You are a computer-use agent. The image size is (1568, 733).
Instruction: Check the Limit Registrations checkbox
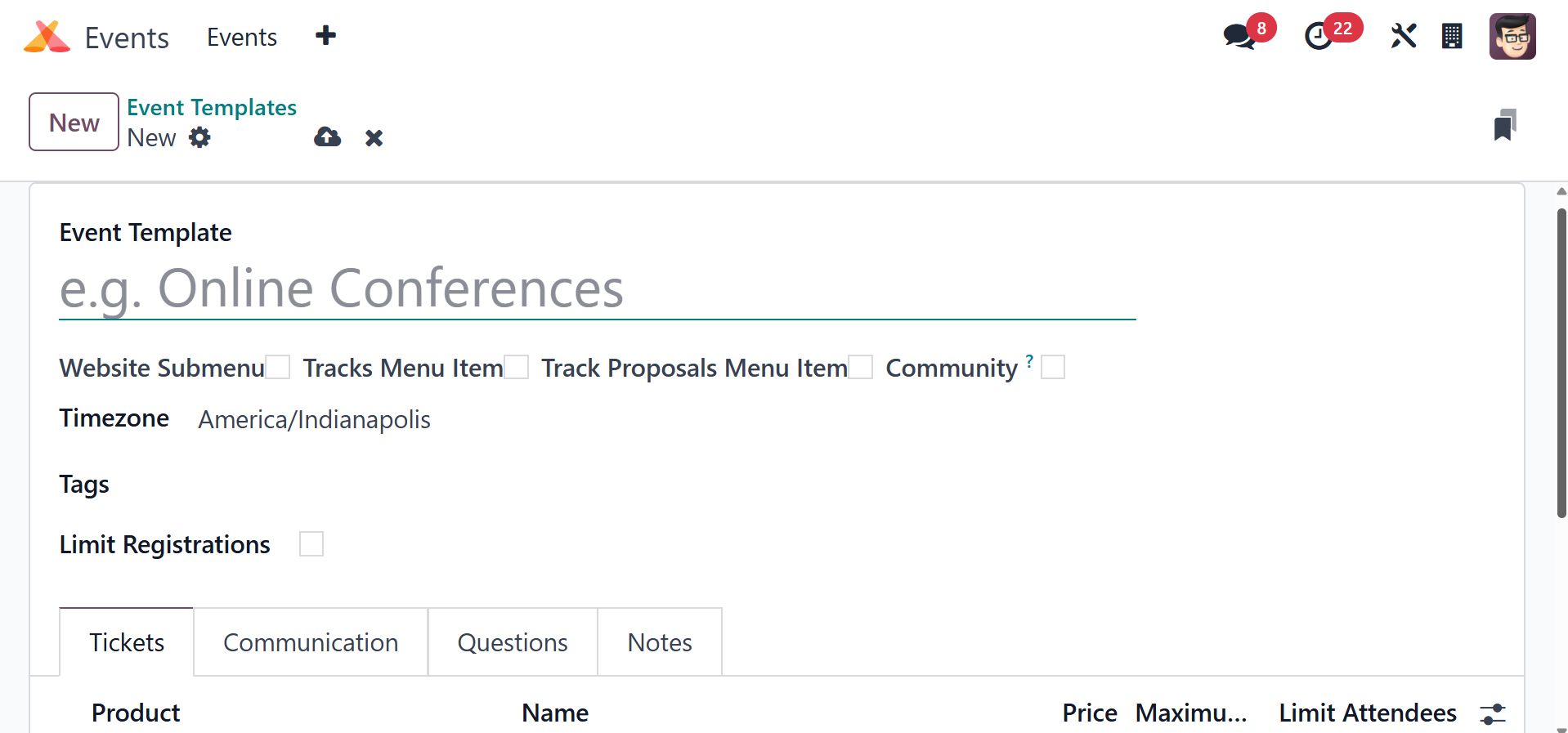click(311, 544)
